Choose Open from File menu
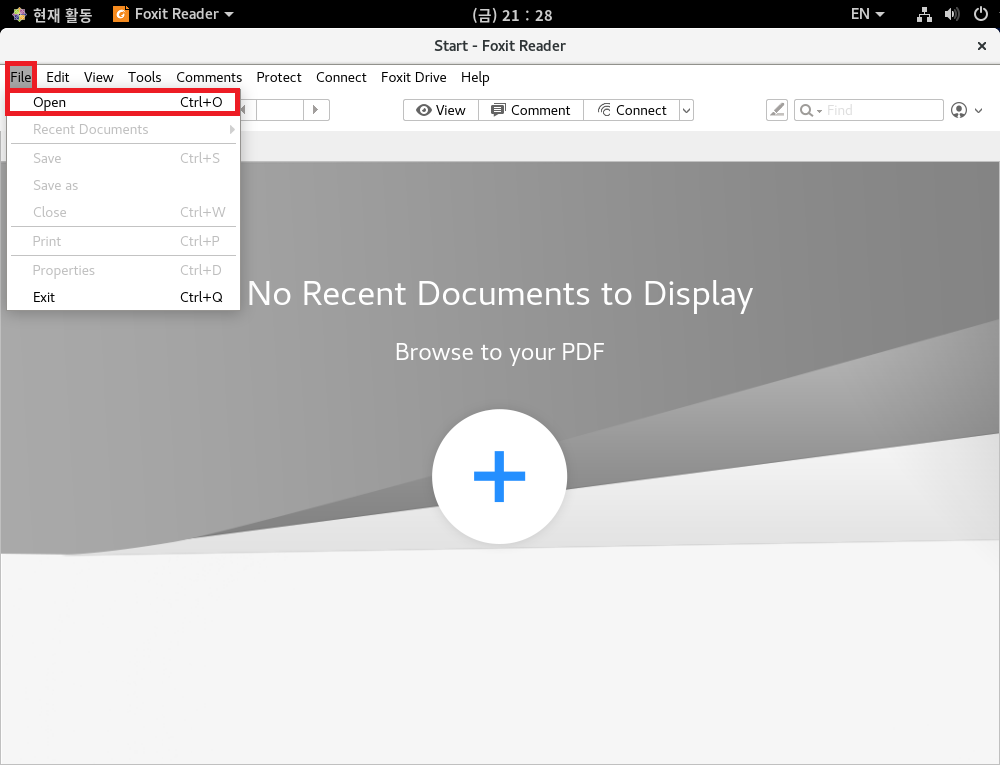The height and width of the screenshot is (765, 1000). [x=123, y=102]
